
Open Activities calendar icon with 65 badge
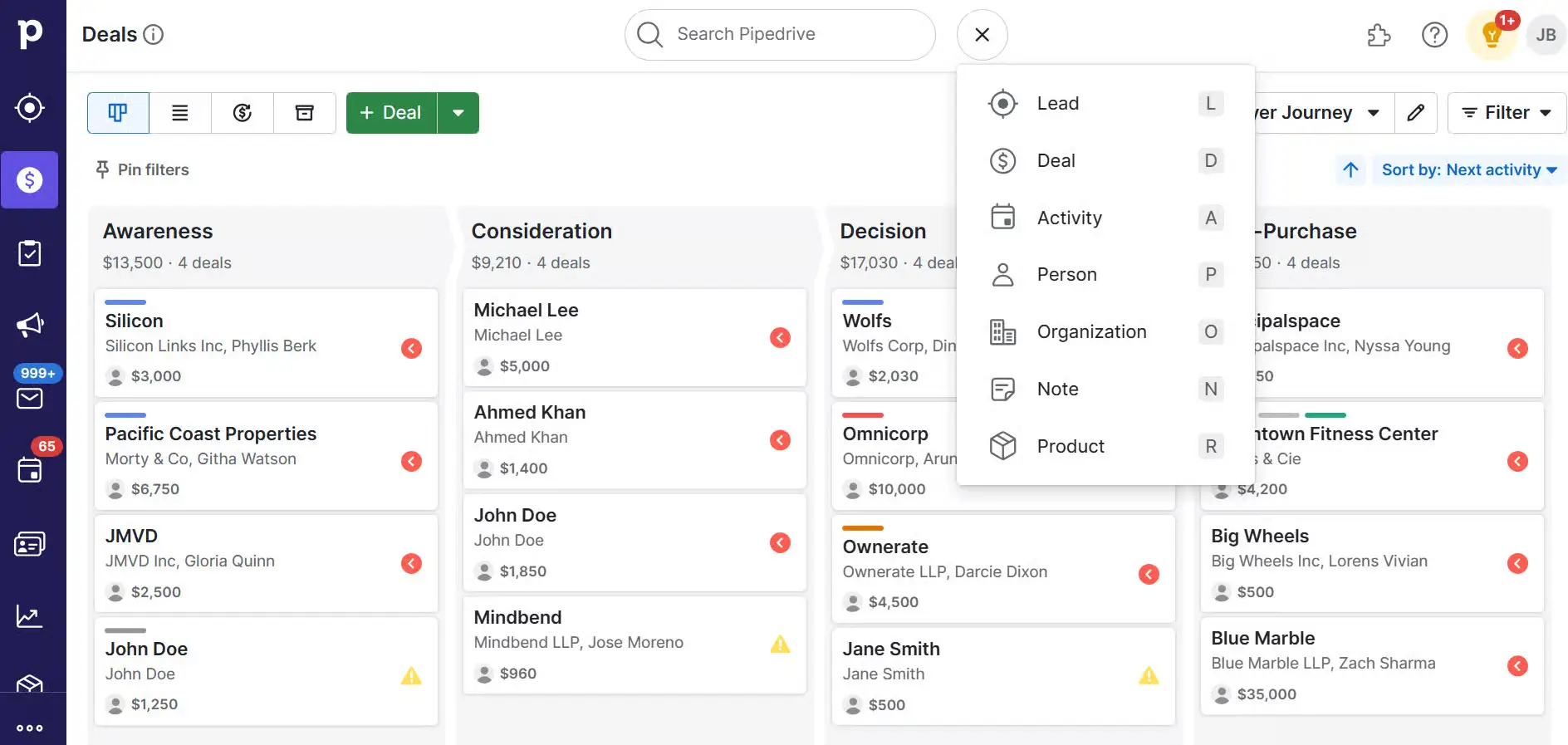coord(30,470)
